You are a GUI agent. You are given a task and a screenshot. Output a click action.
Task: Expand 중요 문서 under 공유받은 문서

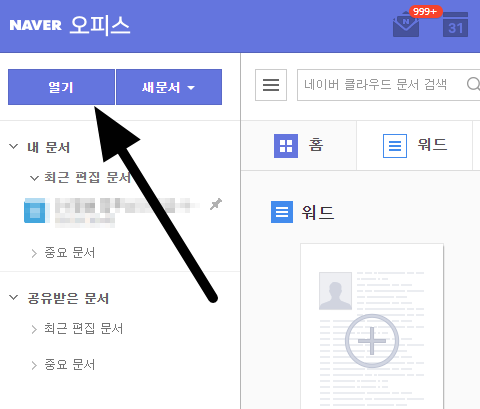(34, 365)
